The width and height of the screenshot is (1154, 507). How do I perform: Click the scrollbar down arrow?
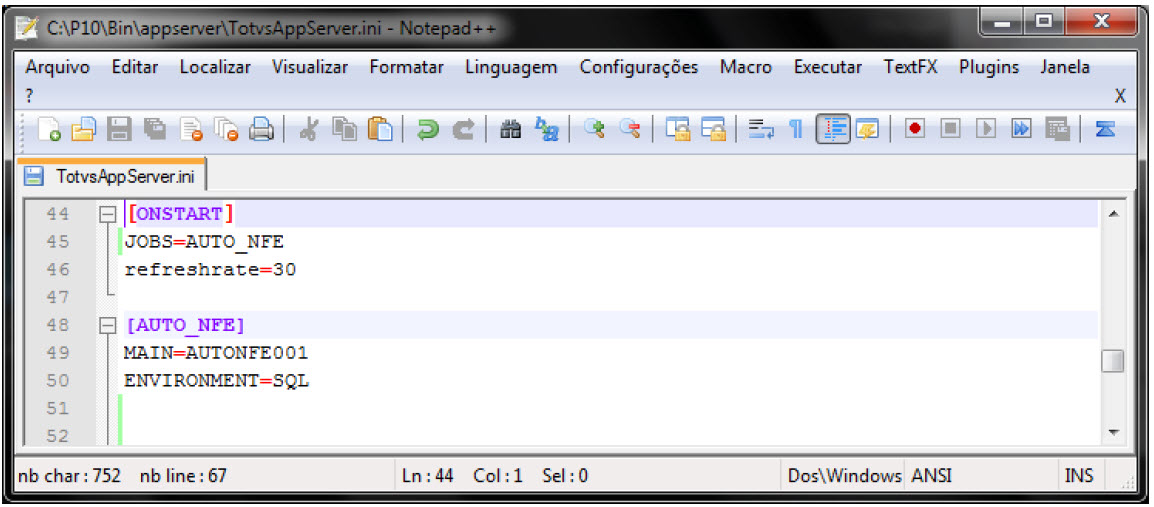(1112, 432)
